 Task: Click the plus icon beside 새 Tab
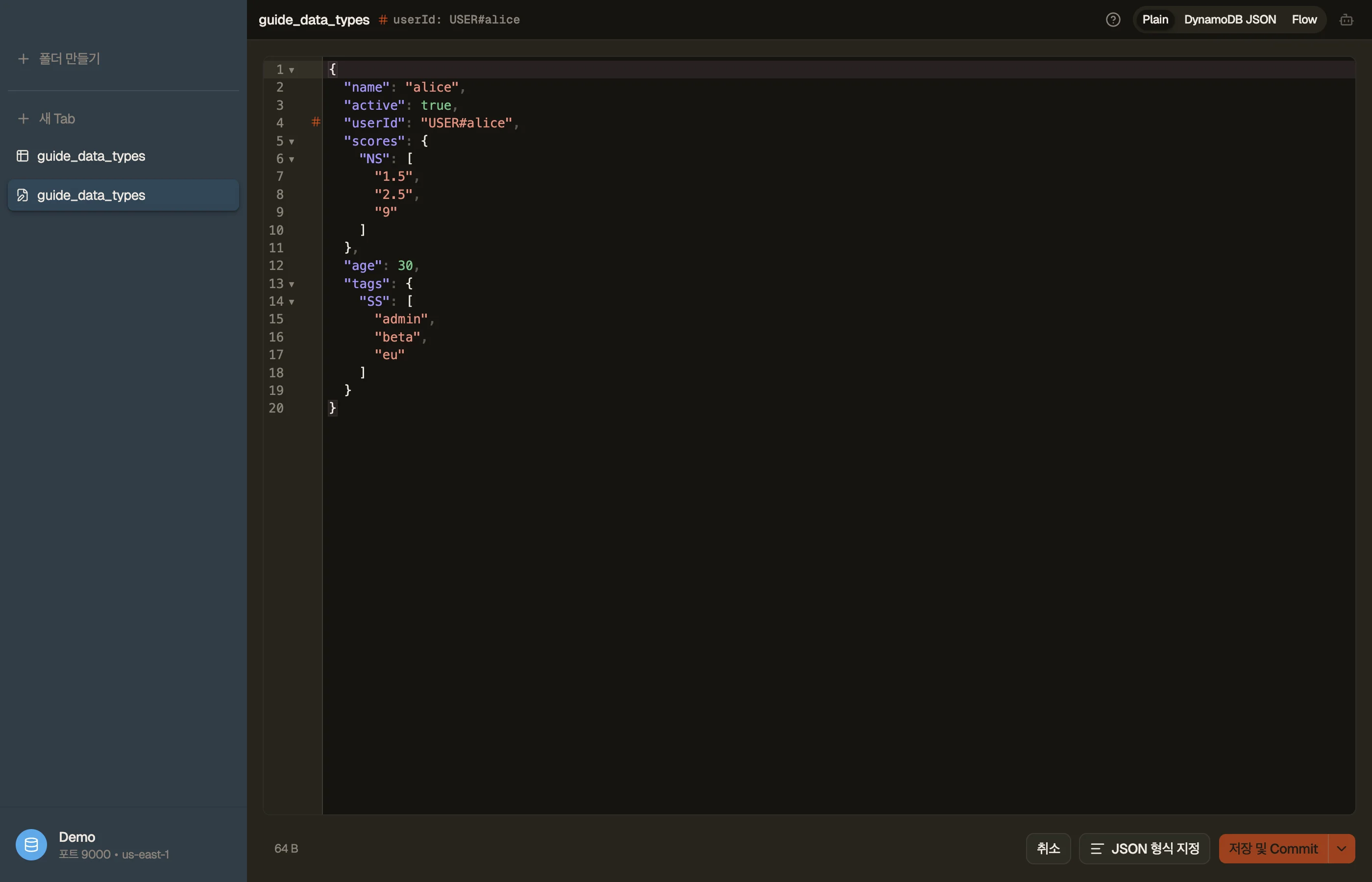click(24, 119)
